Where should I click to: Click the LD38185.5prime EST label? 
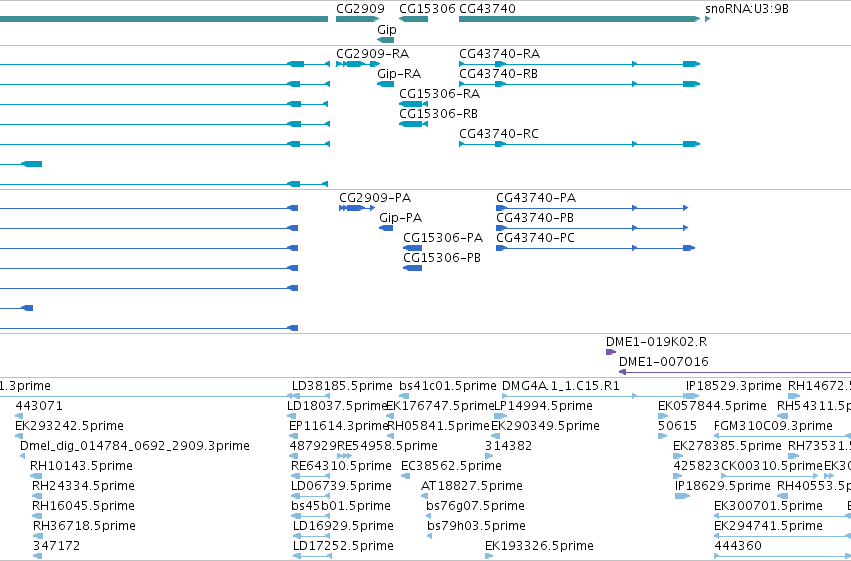coord(342,386)
